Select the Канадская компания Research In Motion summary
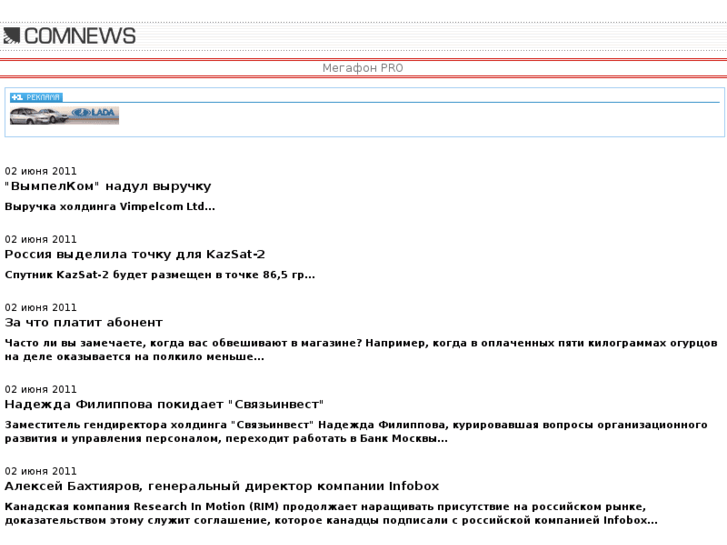 click(331, 513)
